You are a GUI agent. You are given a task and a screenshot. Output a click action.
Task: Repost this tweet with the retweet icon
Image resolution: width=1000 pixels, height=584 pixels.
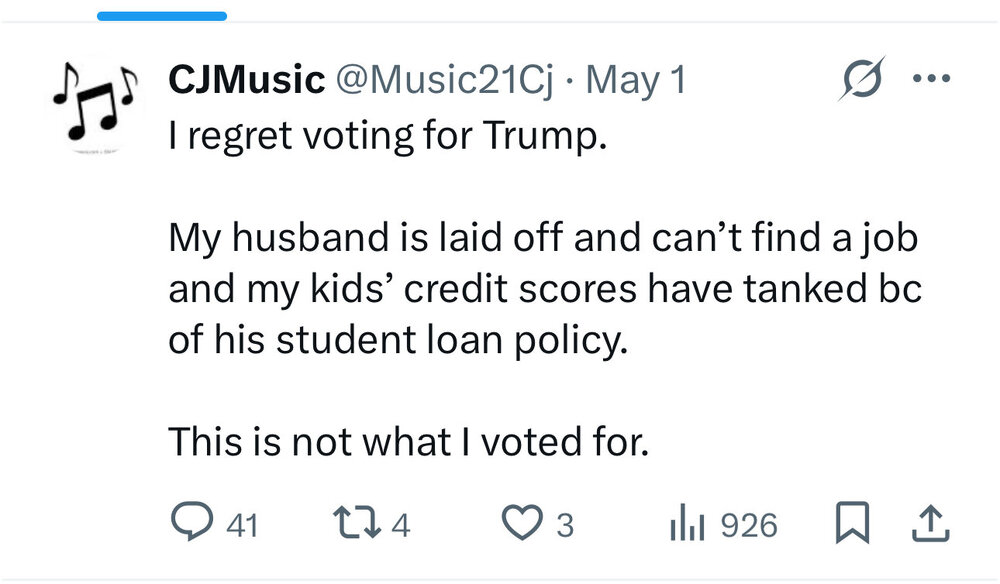357,524
